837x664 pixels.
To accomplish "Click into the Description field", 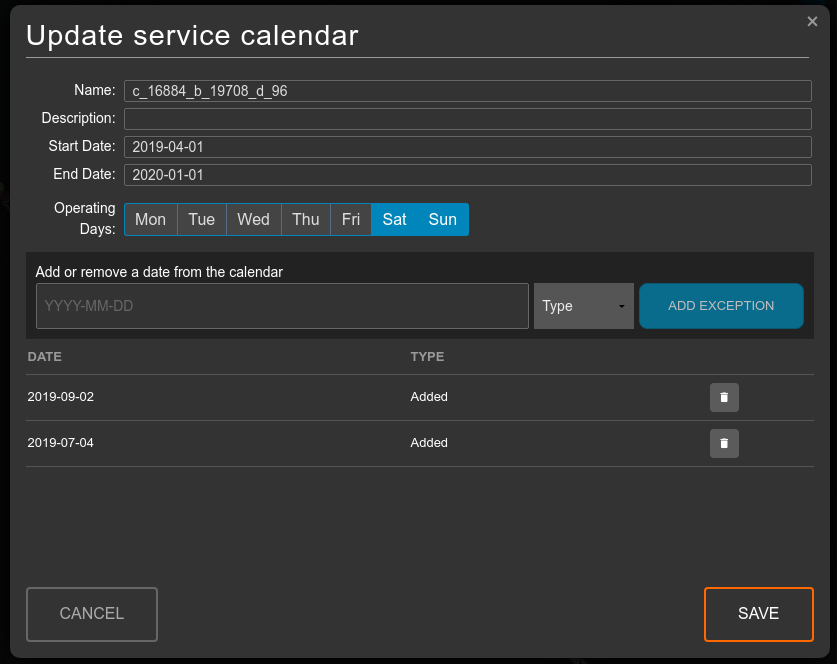I will coord(467,119).
